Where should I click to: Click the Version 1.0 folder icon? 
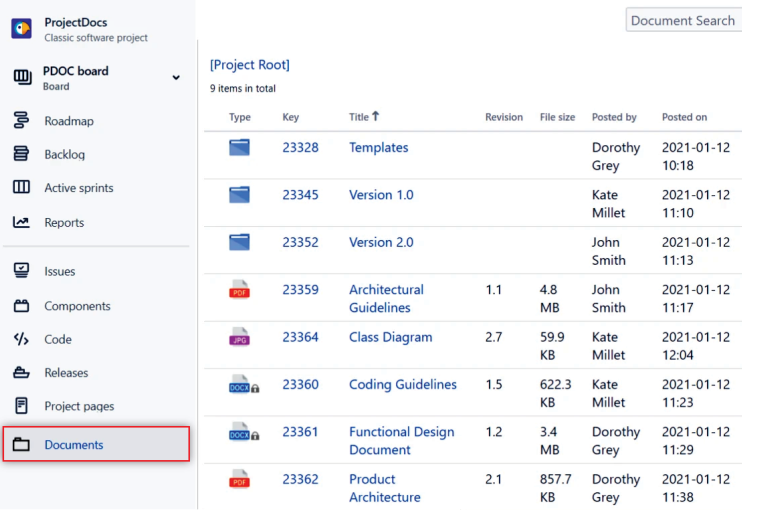coord(239,195)
